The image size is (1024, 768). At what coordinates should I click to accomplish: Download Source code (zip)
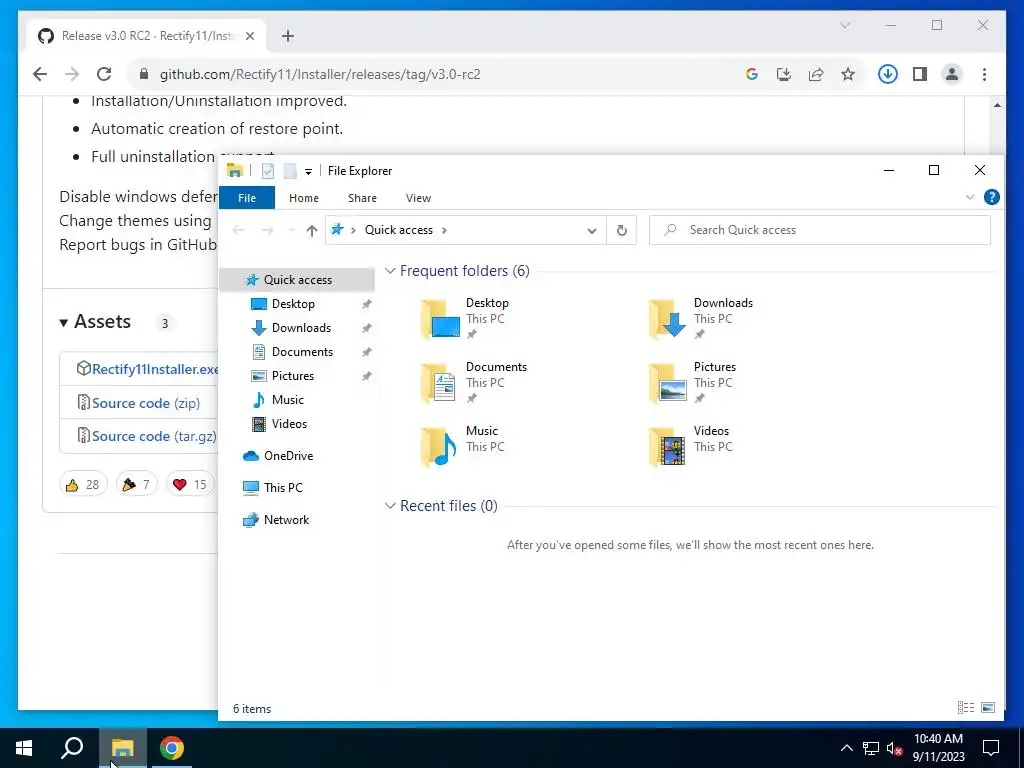click(146, 403)
